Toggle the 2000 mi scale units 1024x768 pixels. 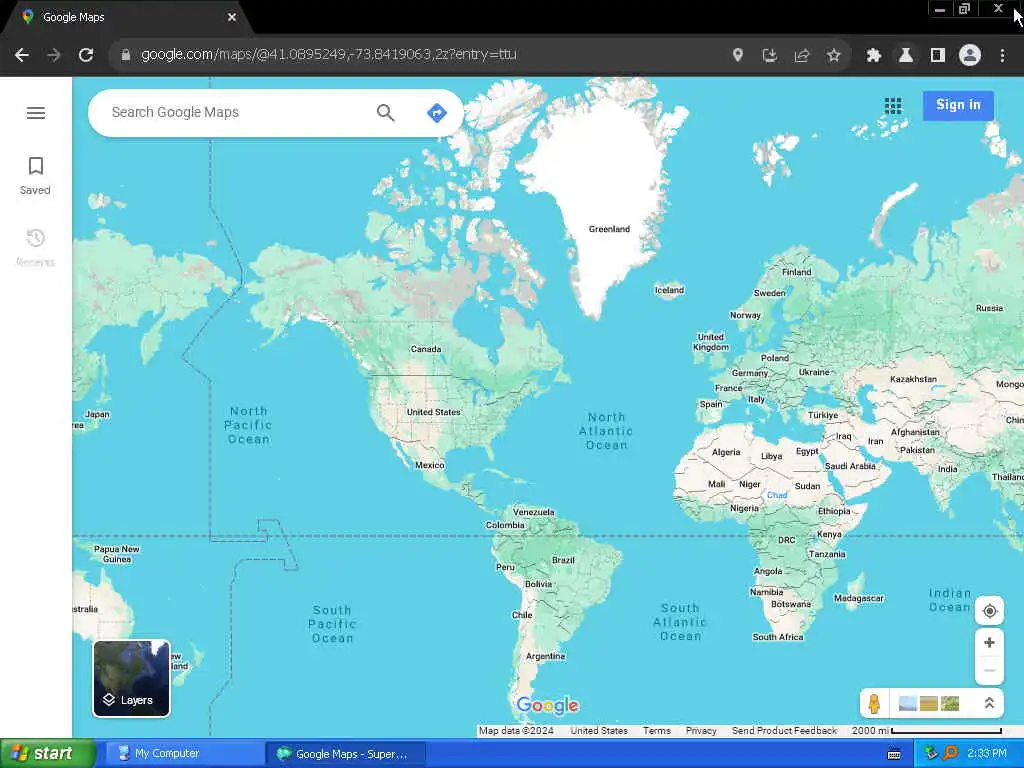coord(926,730)
